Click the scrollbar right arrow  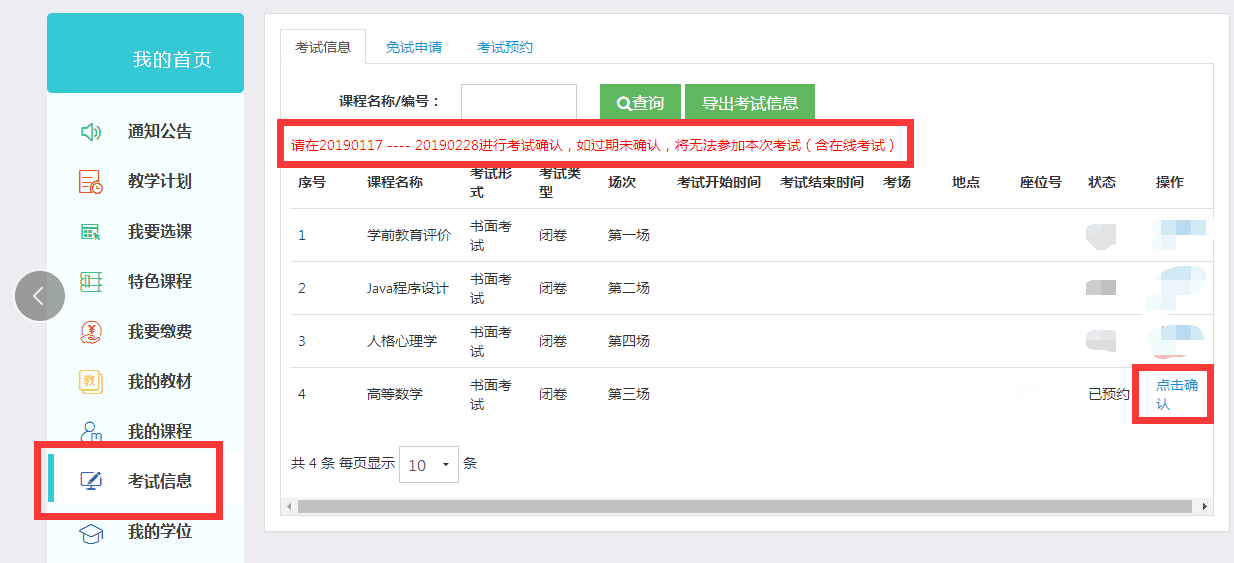[1204, 507]
